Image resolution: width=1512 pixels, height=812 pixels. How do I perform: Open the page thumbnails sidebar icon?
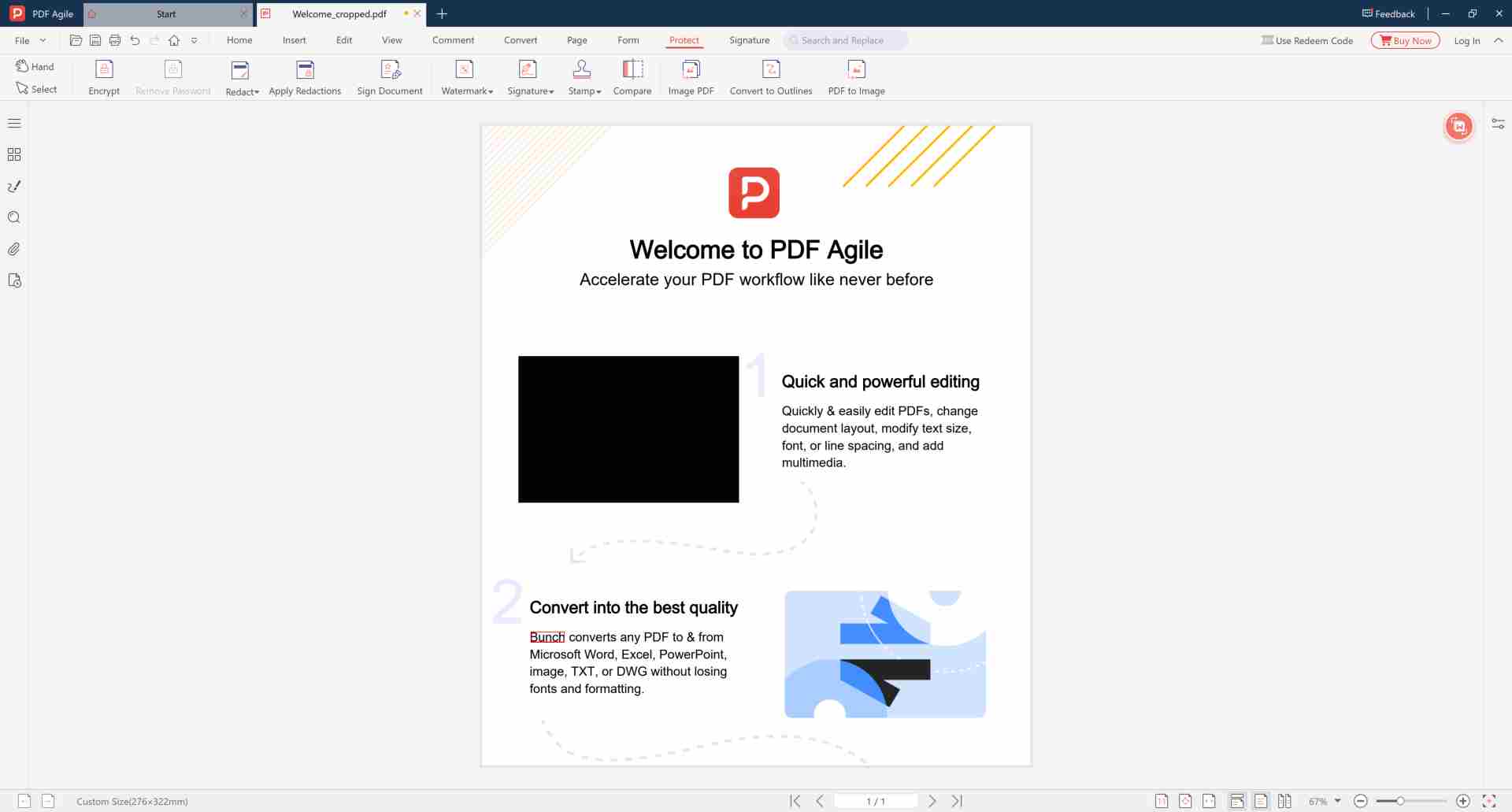point(14,154)
